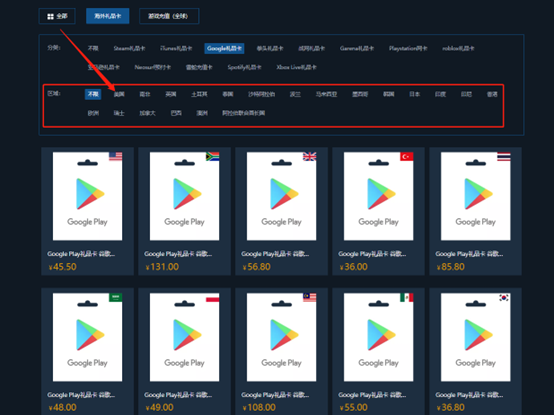Screen dimensions: 554x415
Task: Click the Turkey flag on the ¥36.00 card
Action: pos(407,156)
